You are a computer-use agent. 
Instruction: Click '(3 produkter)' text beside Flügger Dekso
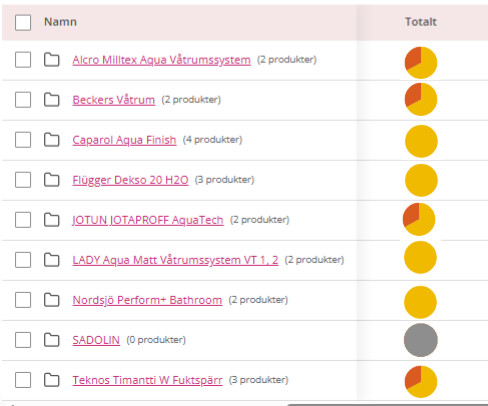click(224, 180)
